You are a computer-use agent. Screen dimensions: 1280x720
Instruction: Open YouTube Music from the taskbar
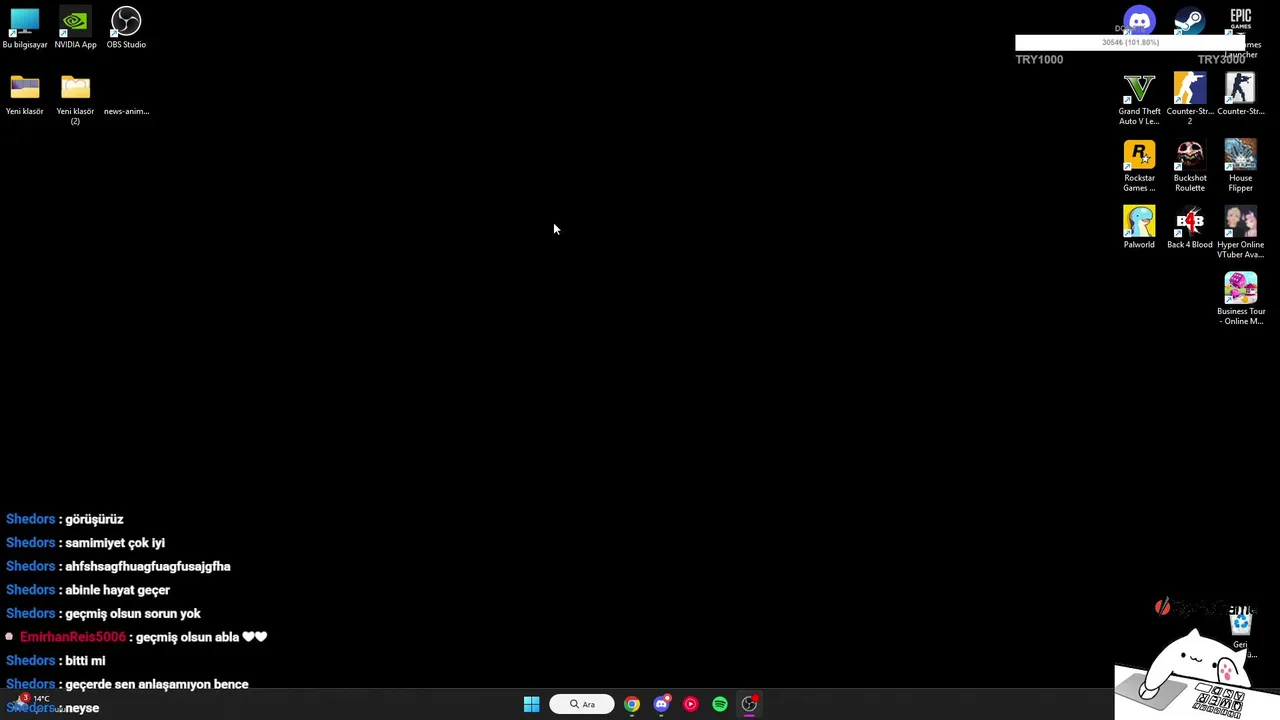[x=690, y=704]
